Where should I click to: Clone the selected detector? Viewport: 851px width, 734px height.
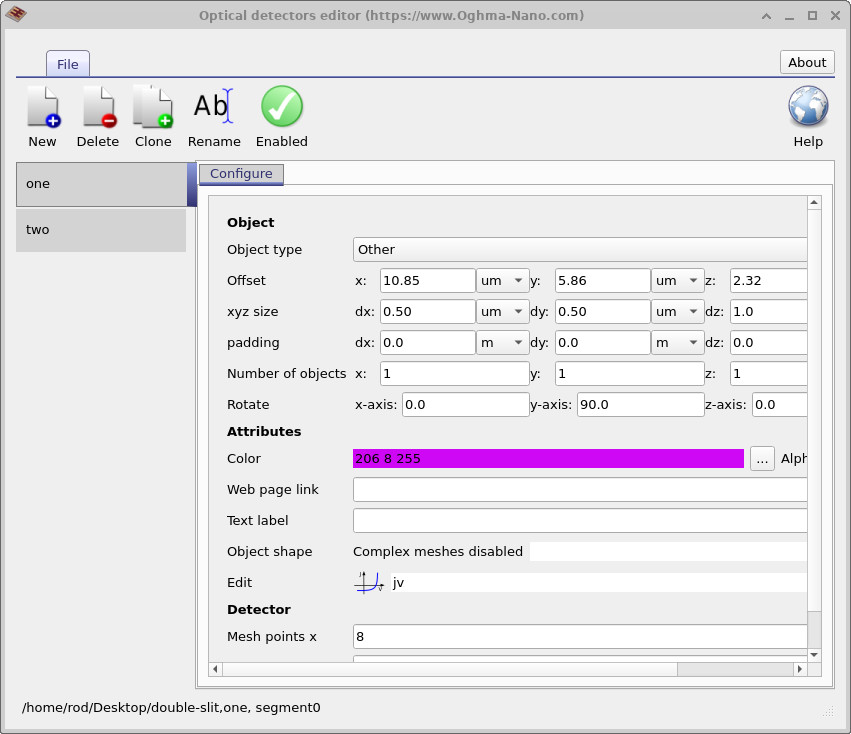[x=153, y=107]
